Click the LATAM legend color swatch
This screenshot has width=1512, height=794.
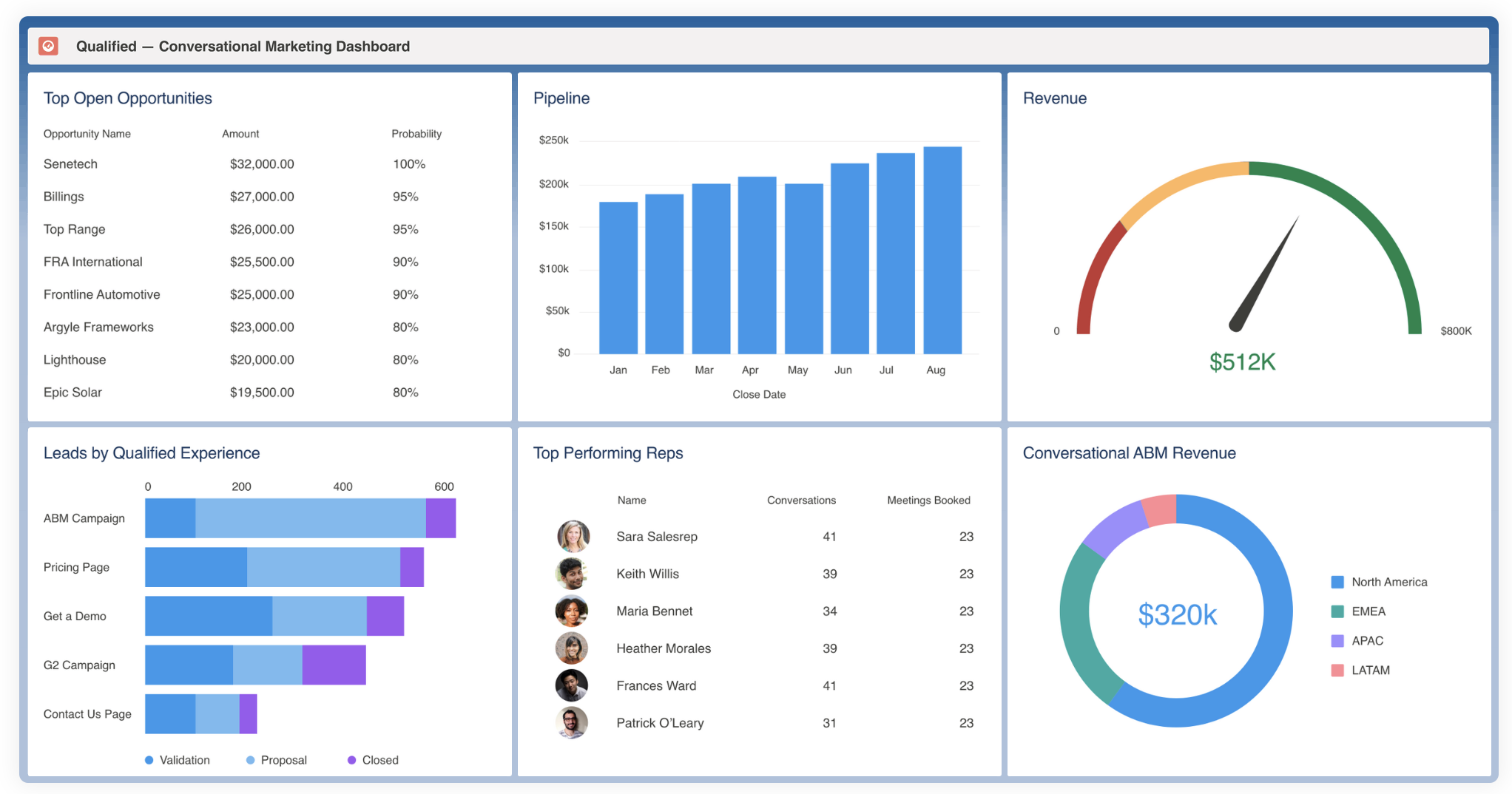click(1337, 671)
